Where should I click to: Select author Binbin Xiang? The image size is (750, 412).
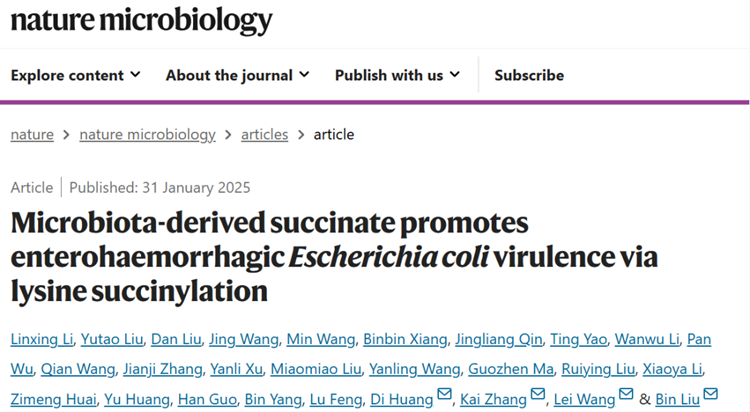pyautogui.click(x=405, y=339)
